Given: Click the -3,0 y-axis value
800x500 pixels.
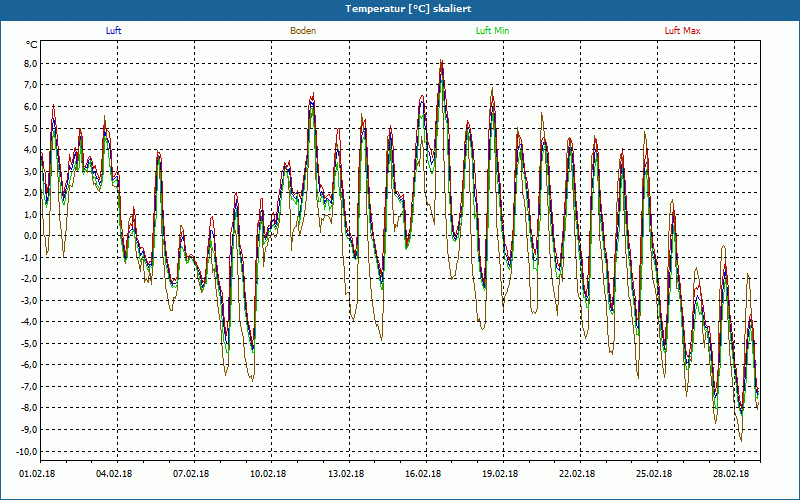Looking at the screenshot, I should tap(28, 301).
